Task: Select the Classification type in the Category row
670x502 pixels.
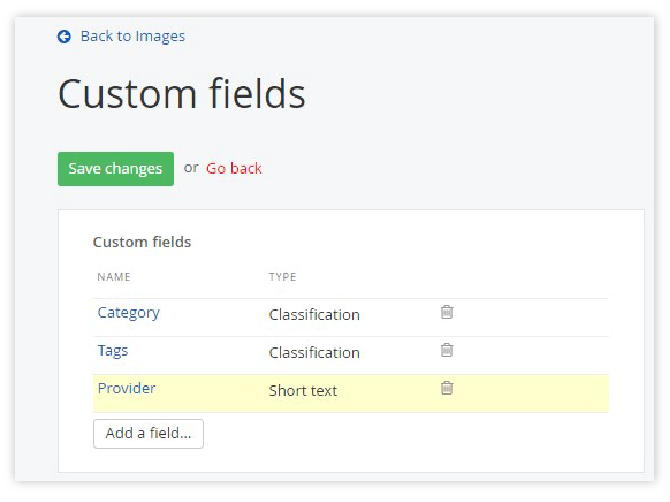Action: [314, 315]
